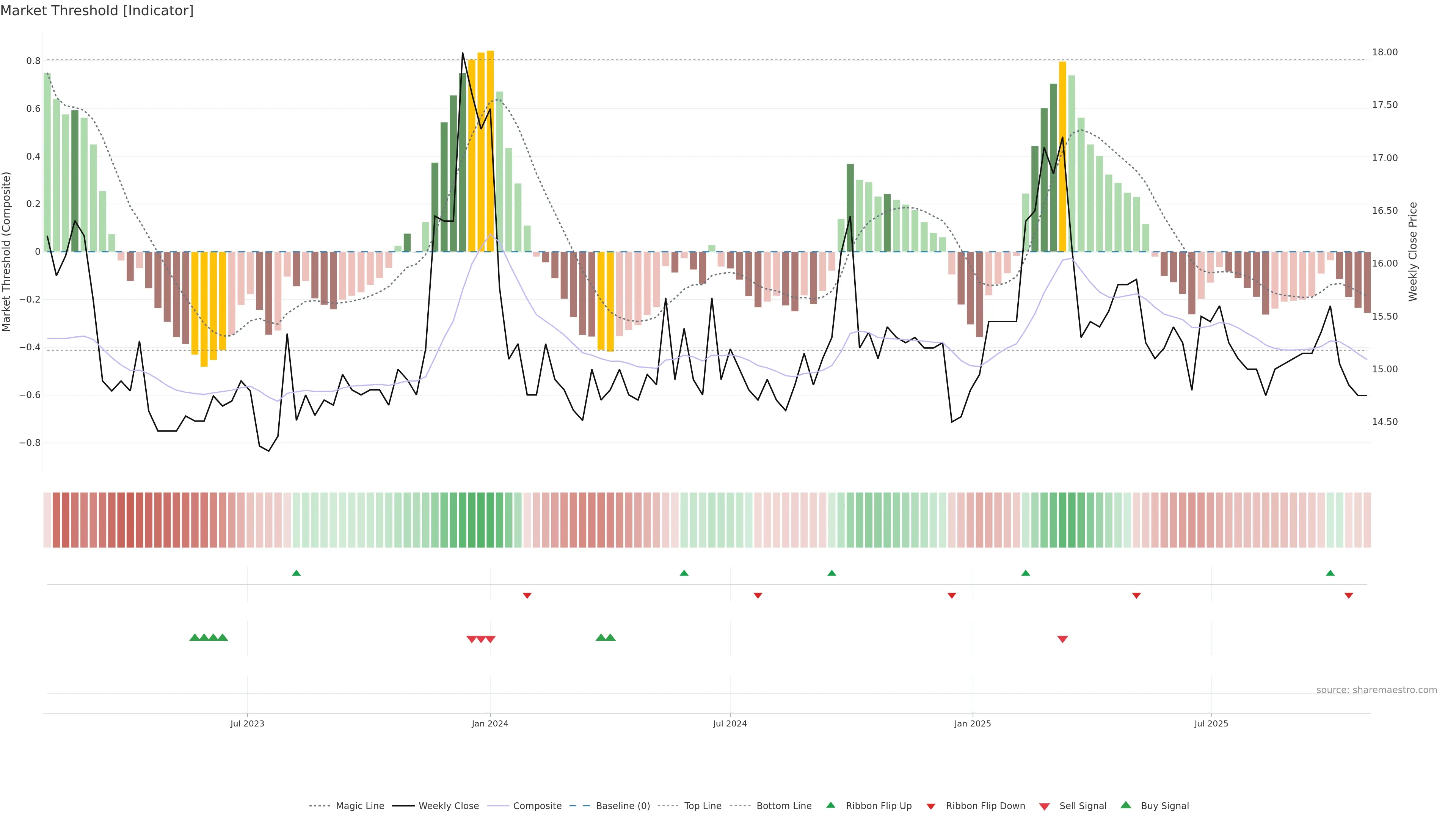Click the Ribbon Flip Down legend triangle

tap(931, 806)
